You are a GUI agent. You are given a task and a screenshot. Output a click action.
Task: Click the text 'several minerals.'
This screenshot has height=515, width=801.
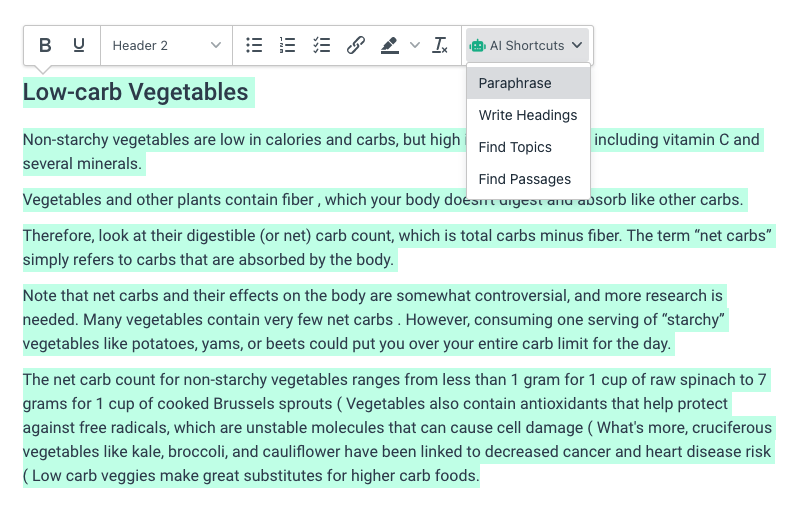tap(82, 164)
